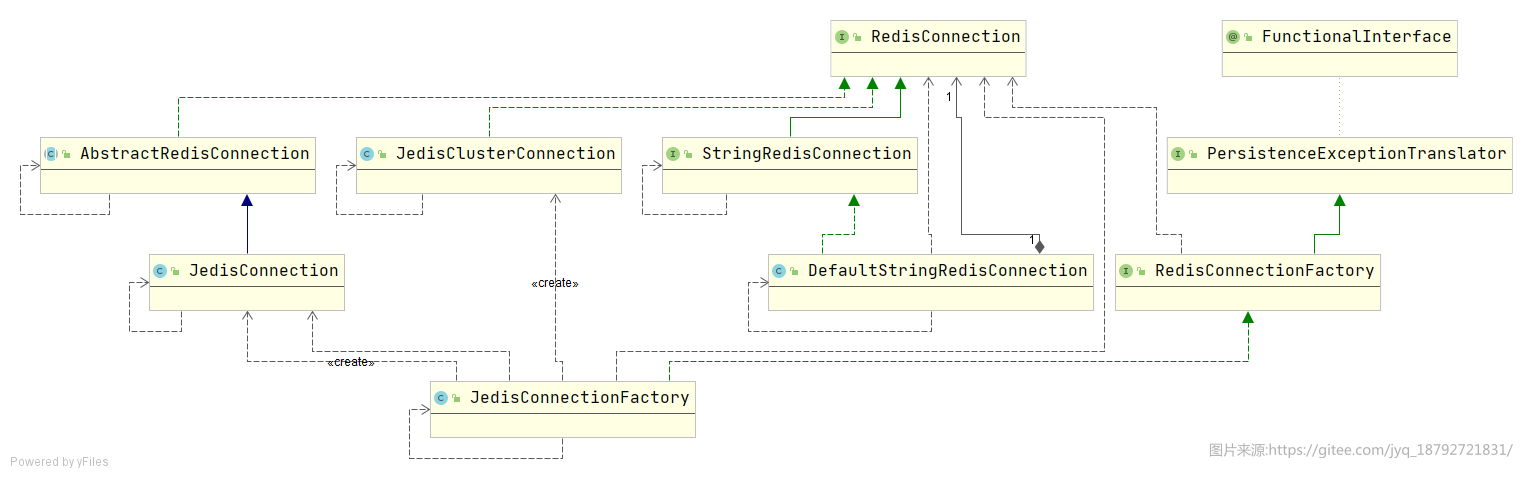Viewport: 1533px width, 478px height.
Task: Select the JedisClusterConnection node label
Action: pos(505,154)
